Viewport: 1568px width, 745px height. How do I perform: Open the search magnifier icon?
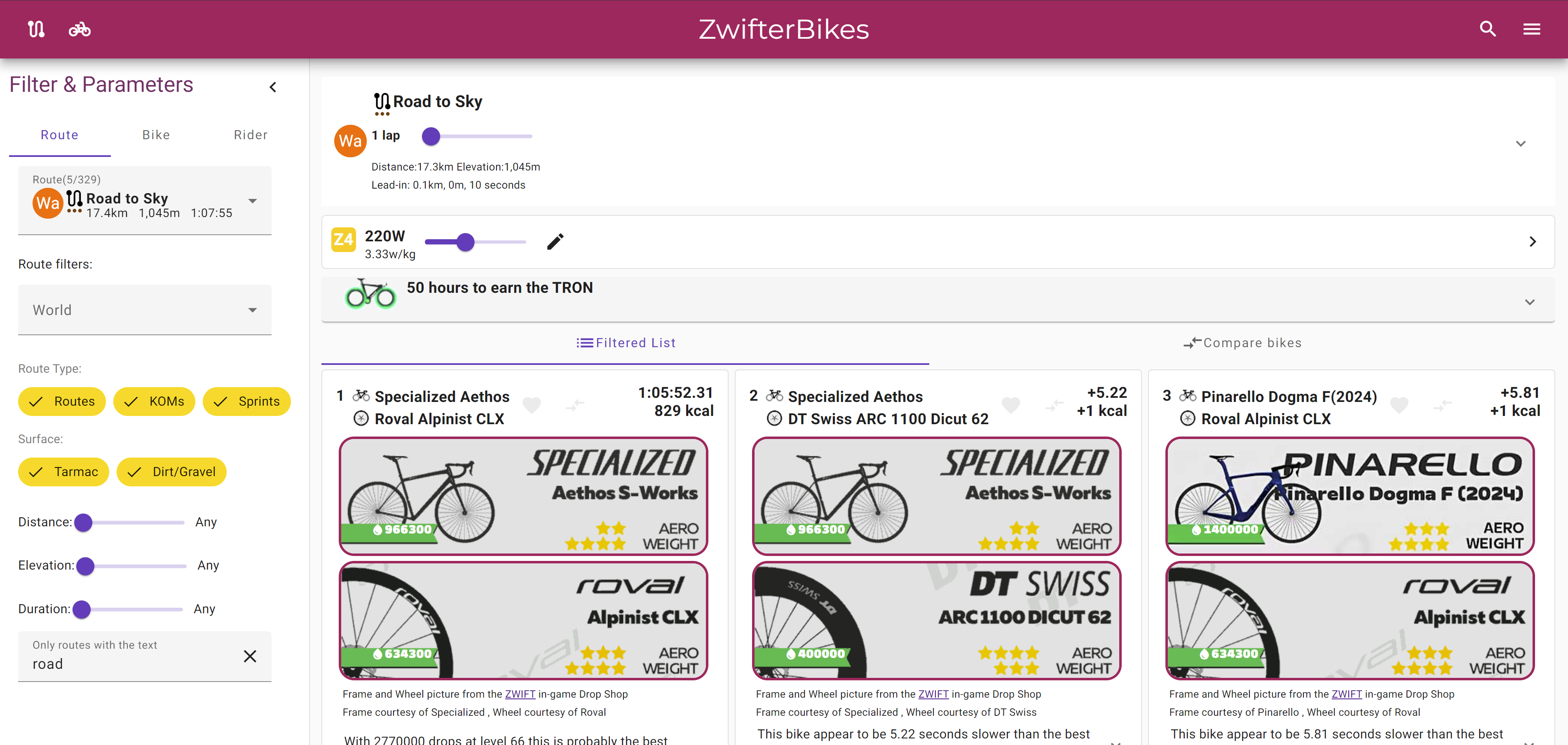tap(1487, 29)
